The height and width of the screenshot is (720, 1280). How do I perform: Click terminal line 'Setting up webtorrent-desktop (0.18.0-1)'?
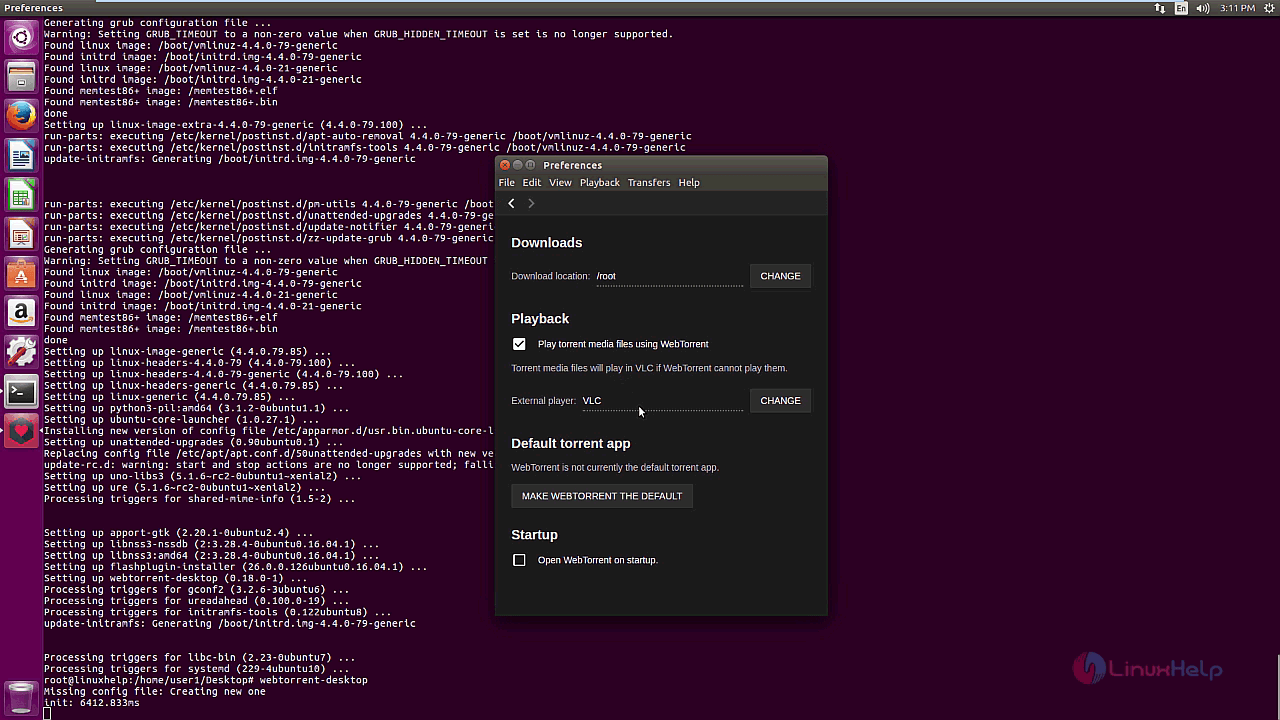click(176, 579)
